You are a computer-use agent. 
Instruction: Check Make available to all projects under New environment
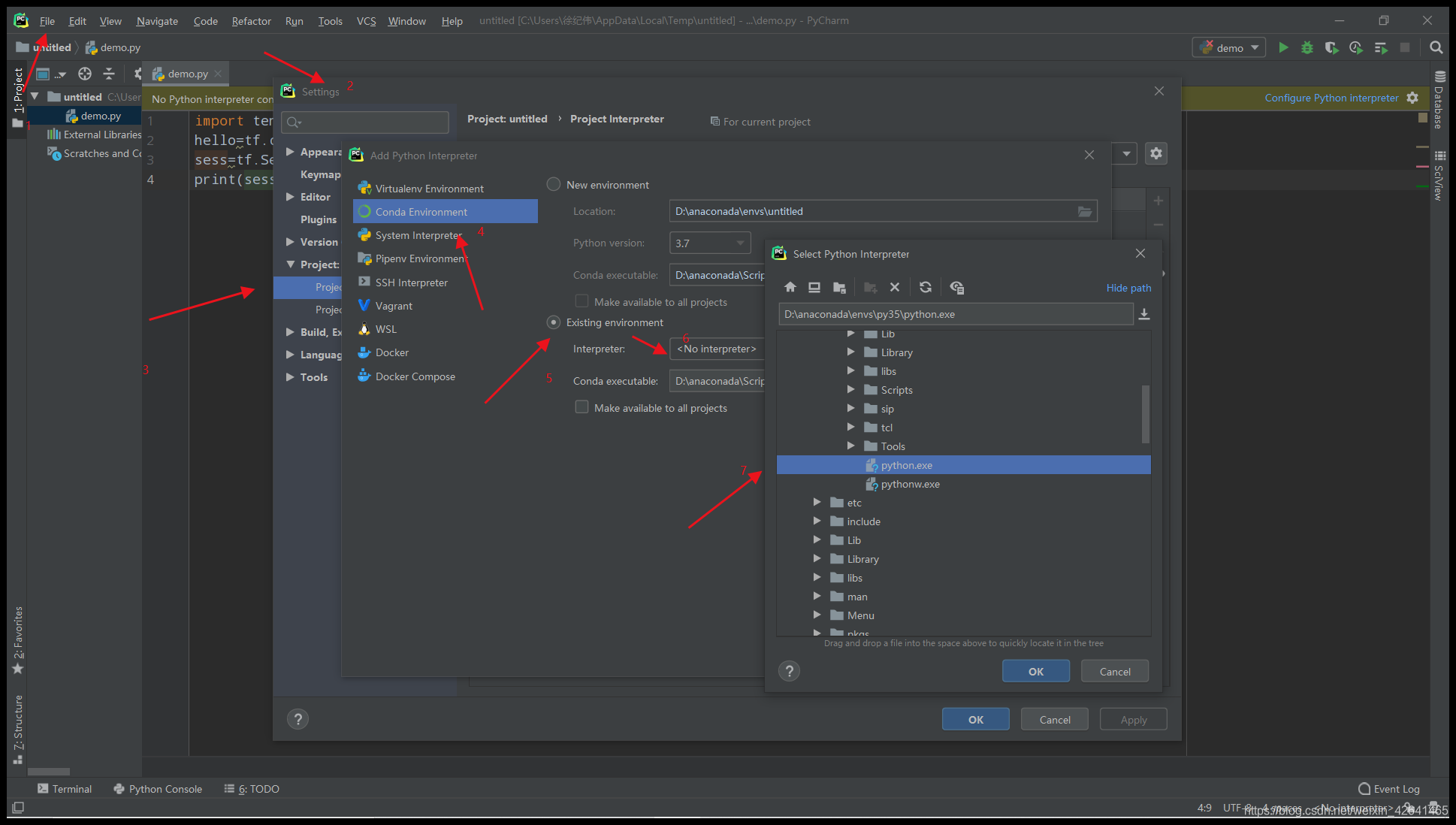(581, 301)
